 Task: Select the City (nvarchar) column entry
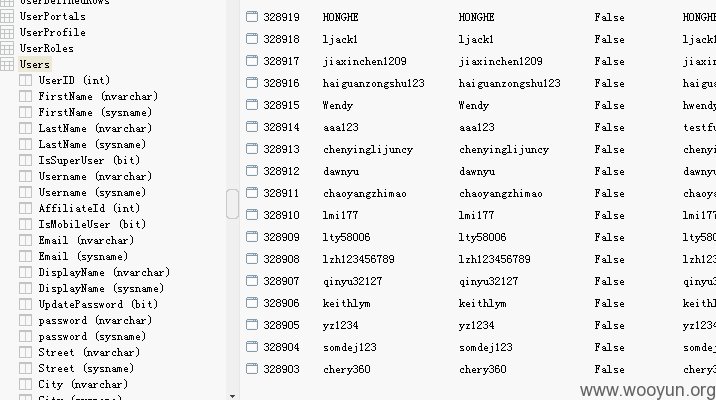point(83,384)
